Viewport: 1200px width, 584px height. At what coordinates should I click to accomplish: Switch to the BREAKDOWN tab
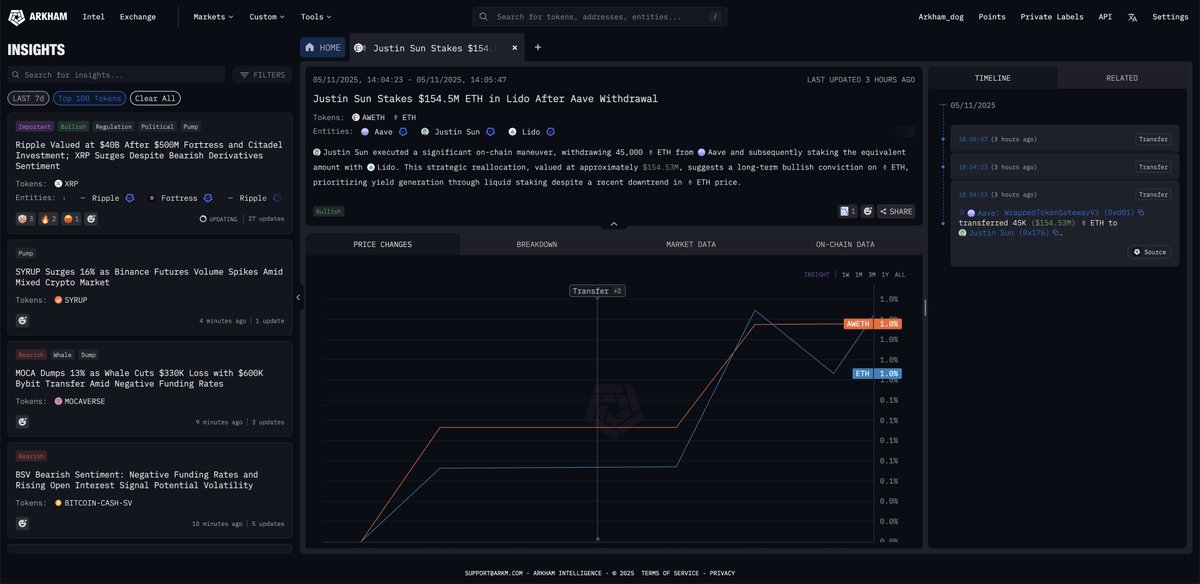point(537,244)
